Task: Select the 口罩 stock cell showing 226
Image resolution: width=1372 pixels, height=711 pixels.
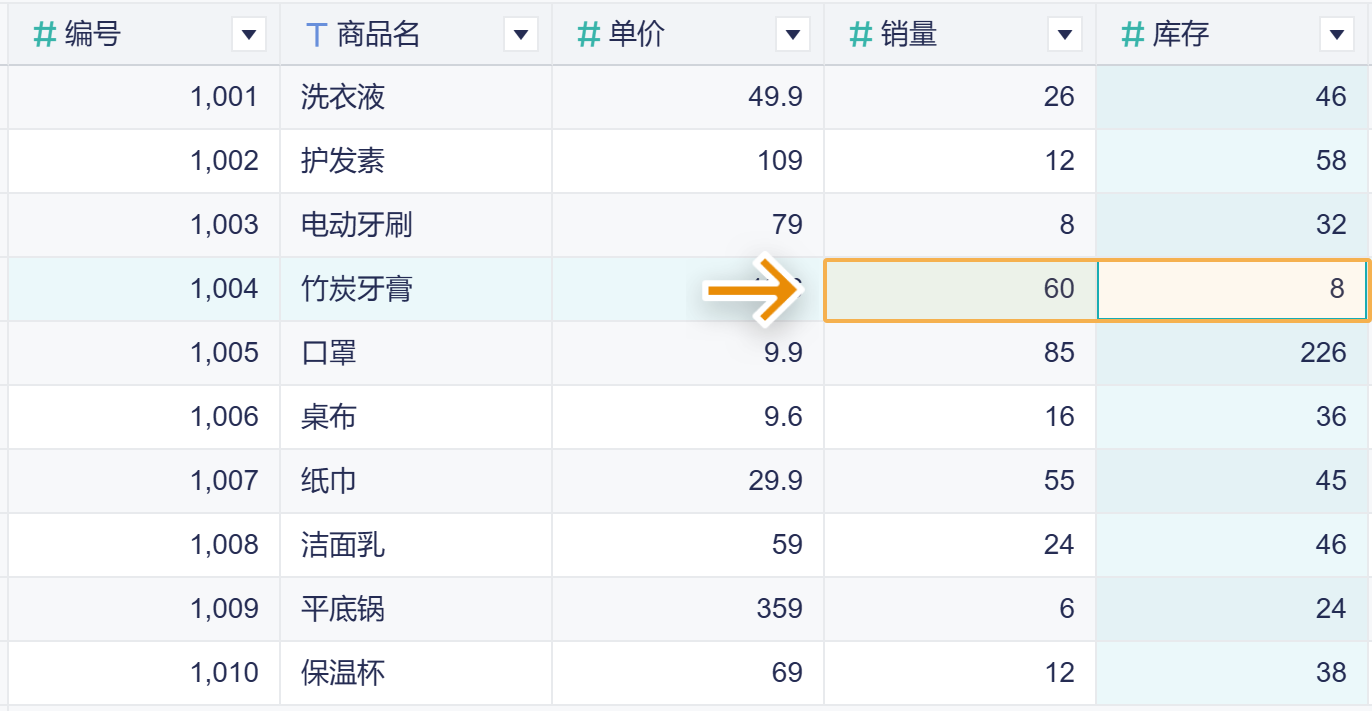Action: 1232,353
